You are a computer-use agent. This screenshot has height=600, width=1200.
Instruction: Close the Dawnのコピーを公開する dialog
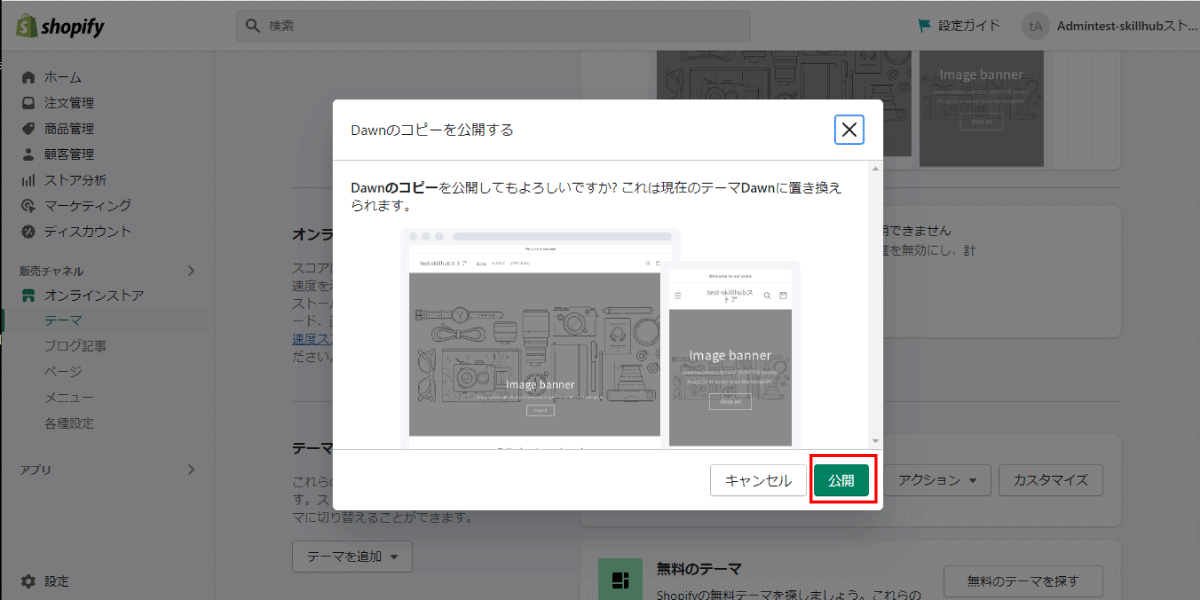coord(849,129)
